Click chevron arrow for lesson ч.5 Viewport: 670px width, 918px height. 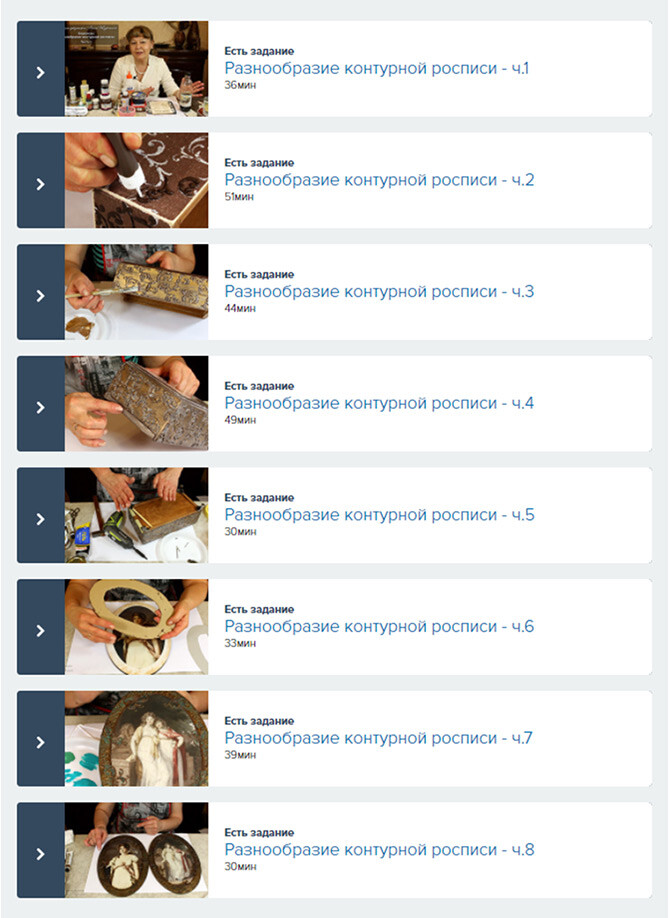[x=40, y=519]
